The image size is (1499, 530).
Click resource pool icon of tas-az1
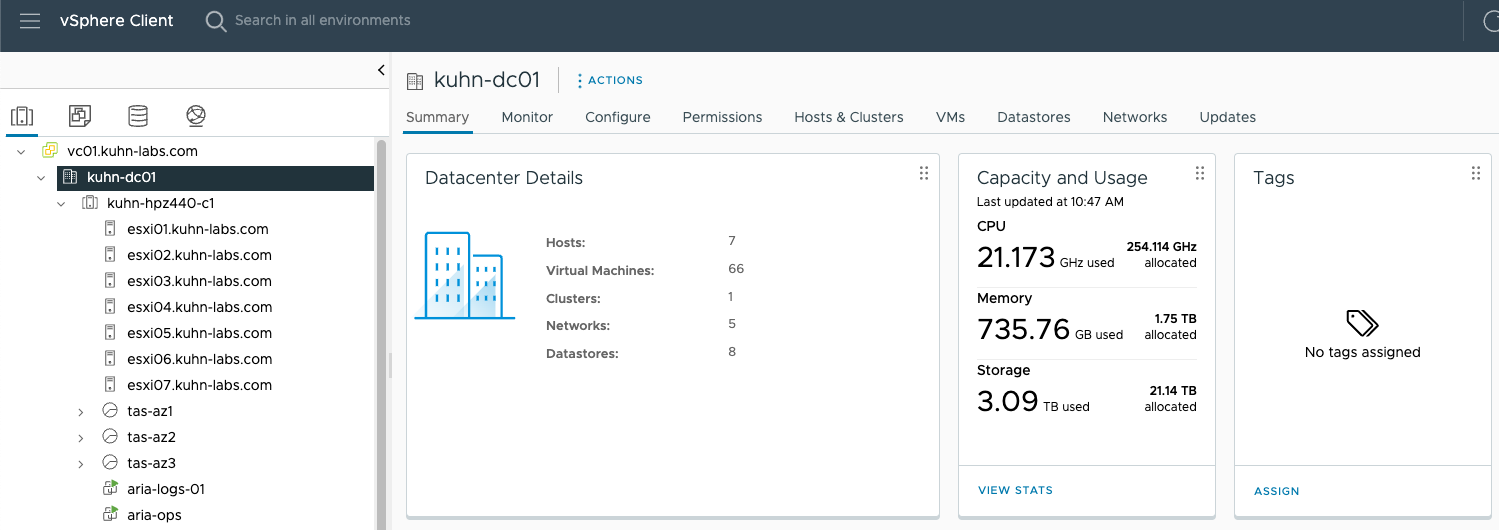tap(110, 411)
